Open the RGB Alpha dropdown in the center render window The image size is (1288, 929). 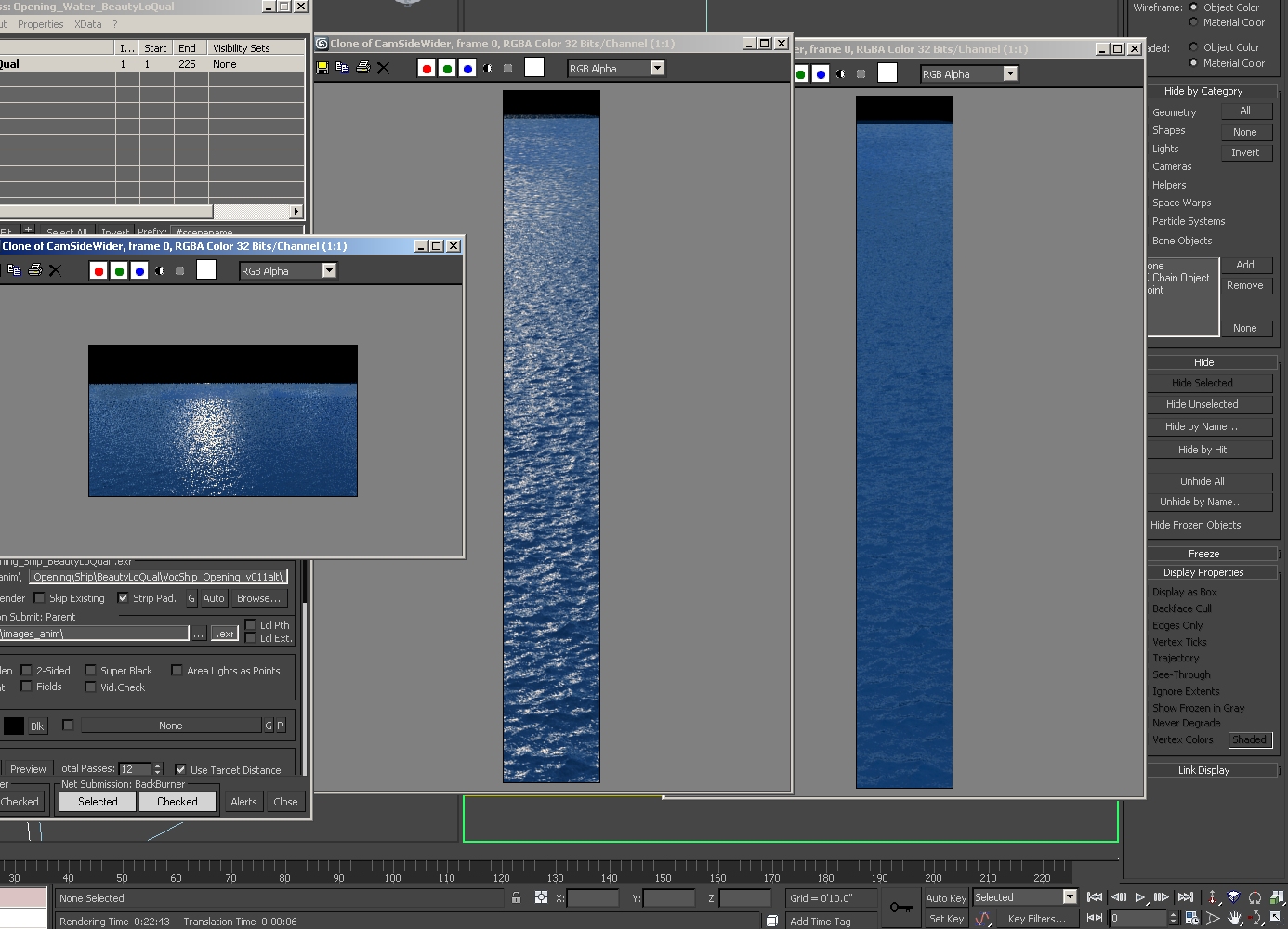click(x=657, y=68)
